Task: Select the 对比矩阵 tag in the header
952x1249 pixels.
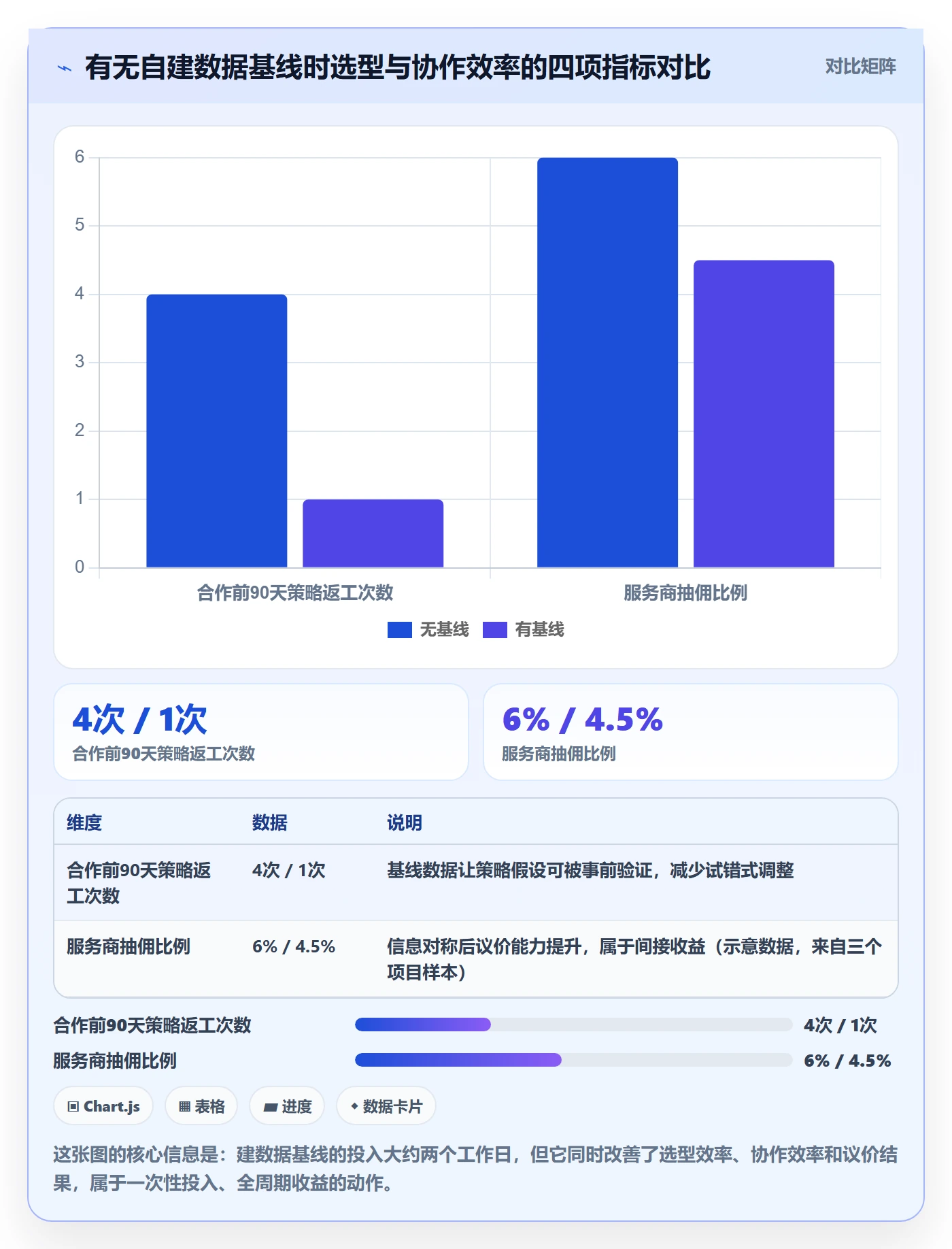Action: tap(860, 67)
